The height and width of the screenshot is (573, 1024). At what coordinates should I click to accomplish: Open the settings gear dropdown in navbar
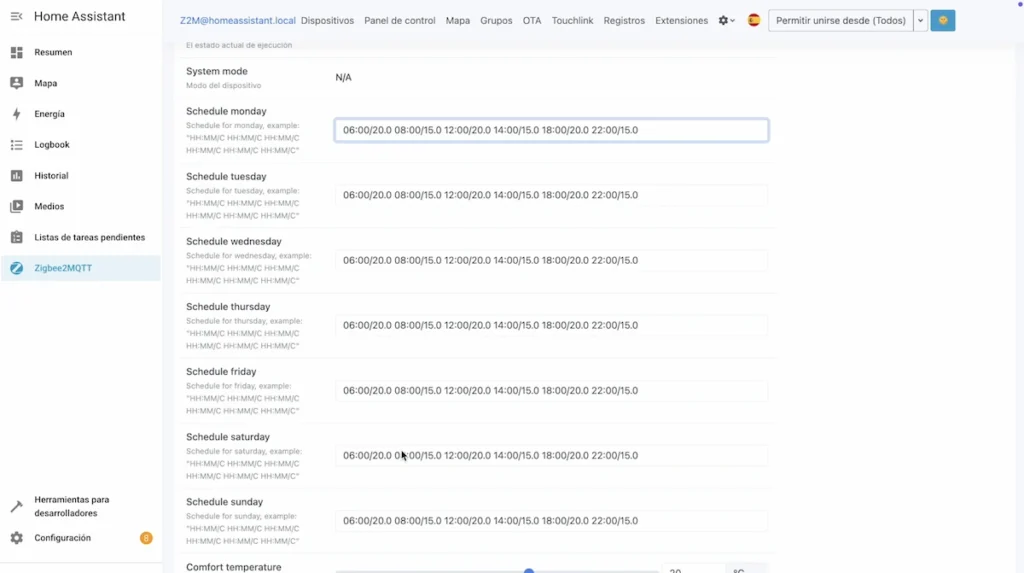(726, 20)
